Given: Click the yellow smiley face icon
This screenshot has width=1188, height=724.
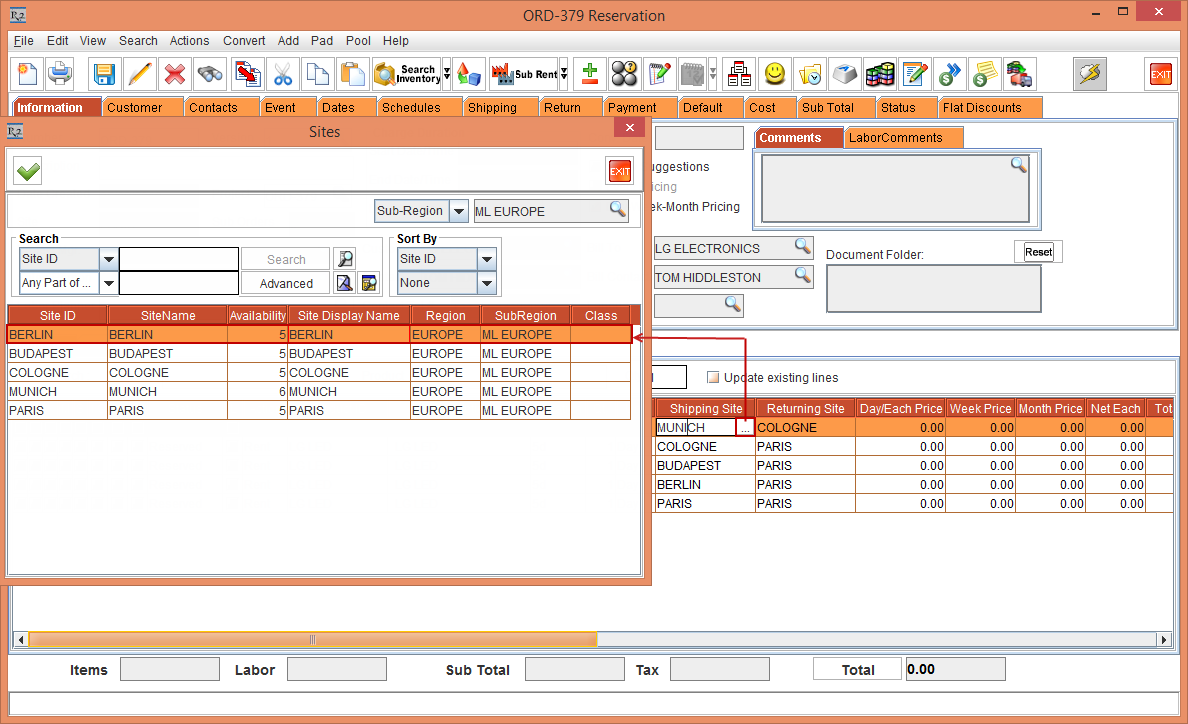Looking at the screenshot, I should coord(774,74).
